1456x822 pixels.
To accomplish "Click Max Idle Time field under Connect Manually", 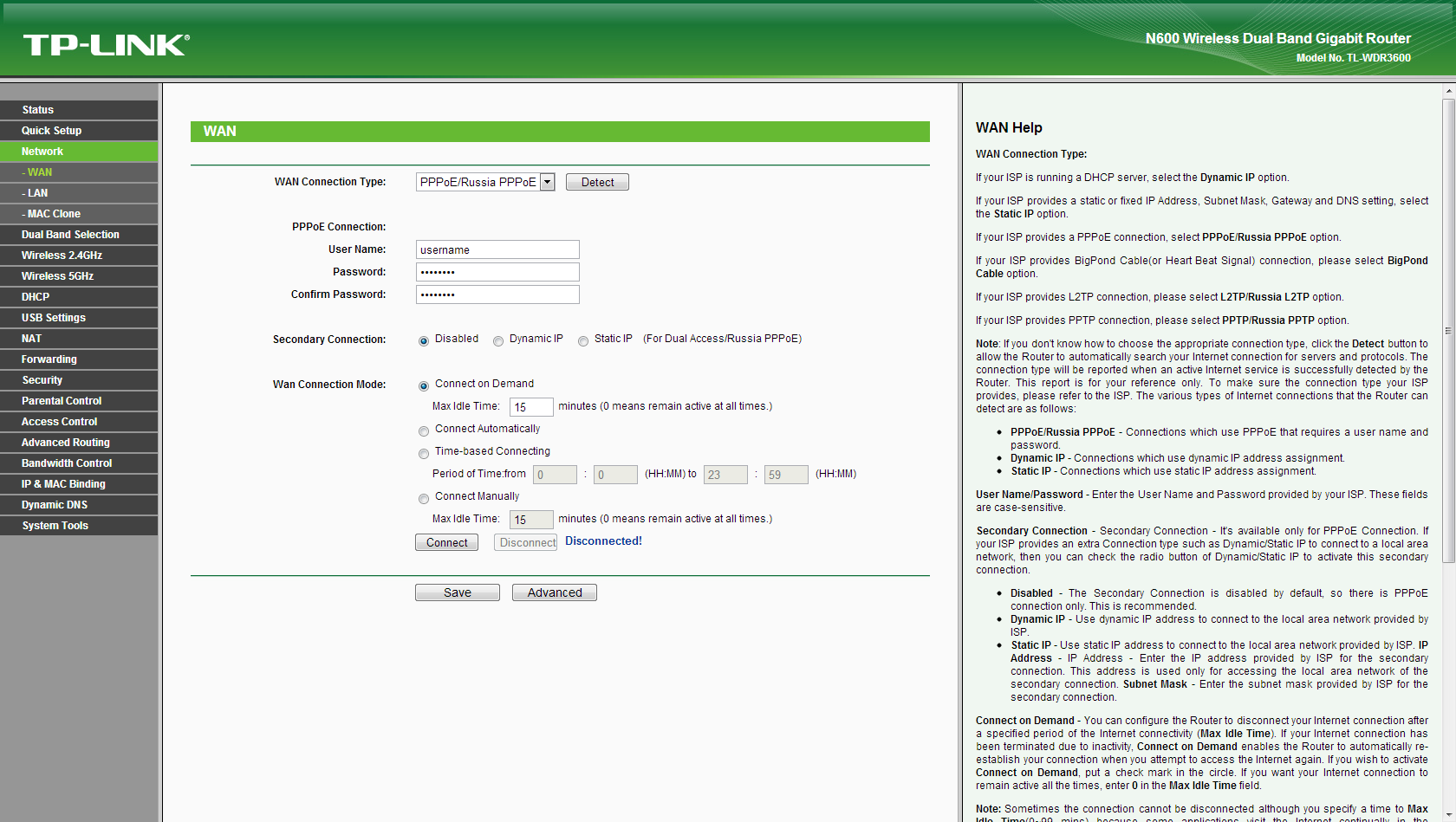I will [x=531, y=520].
